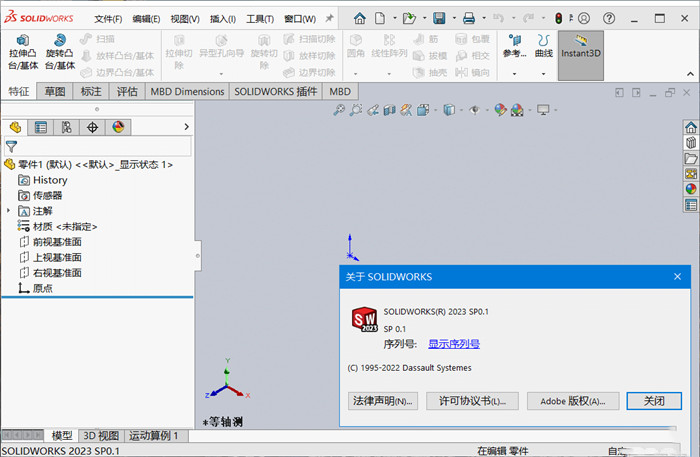The width and height of the screenshot is (700, 457).
Task: Switch to the 评估 (Evaluate) ribbon tab
Action: (127, 91)
